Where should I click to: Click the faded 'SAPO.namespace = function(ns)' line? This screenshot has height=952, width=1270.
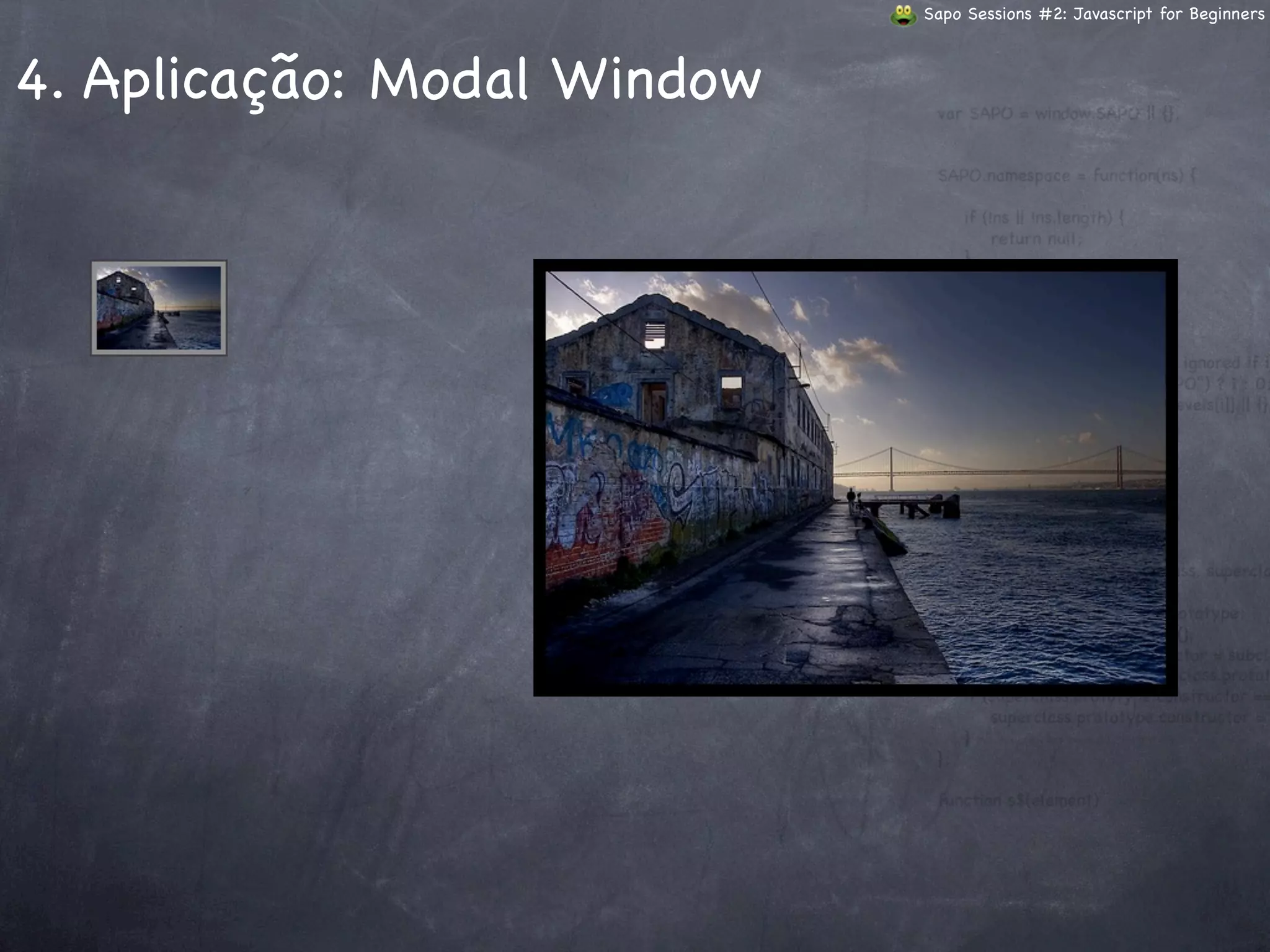click(x=1065, y=176)
